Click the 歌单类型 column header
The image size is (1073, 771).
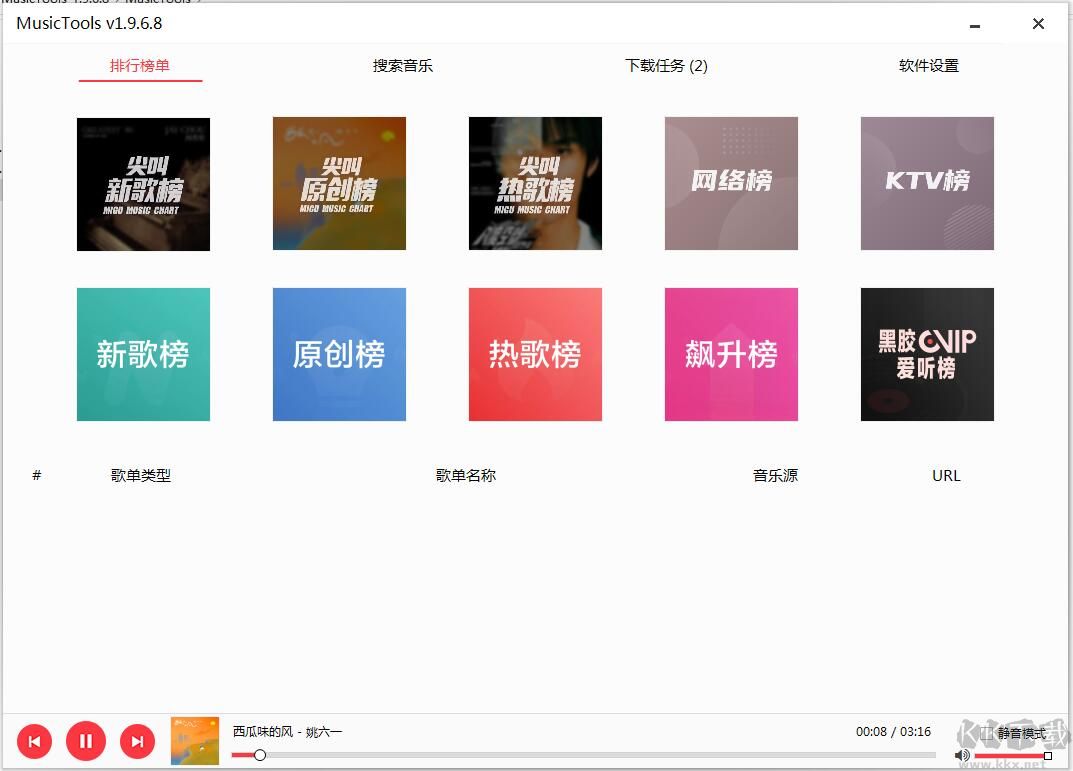coord(140,475)
